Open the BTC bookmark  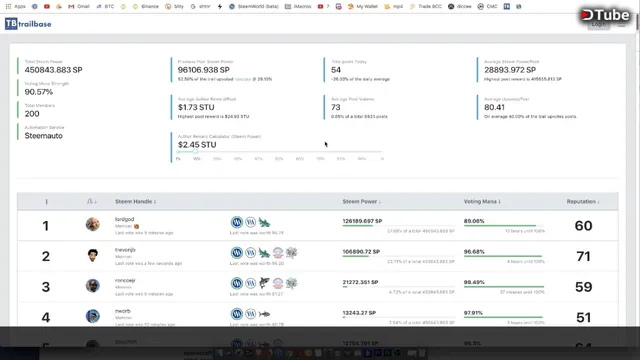105,7
